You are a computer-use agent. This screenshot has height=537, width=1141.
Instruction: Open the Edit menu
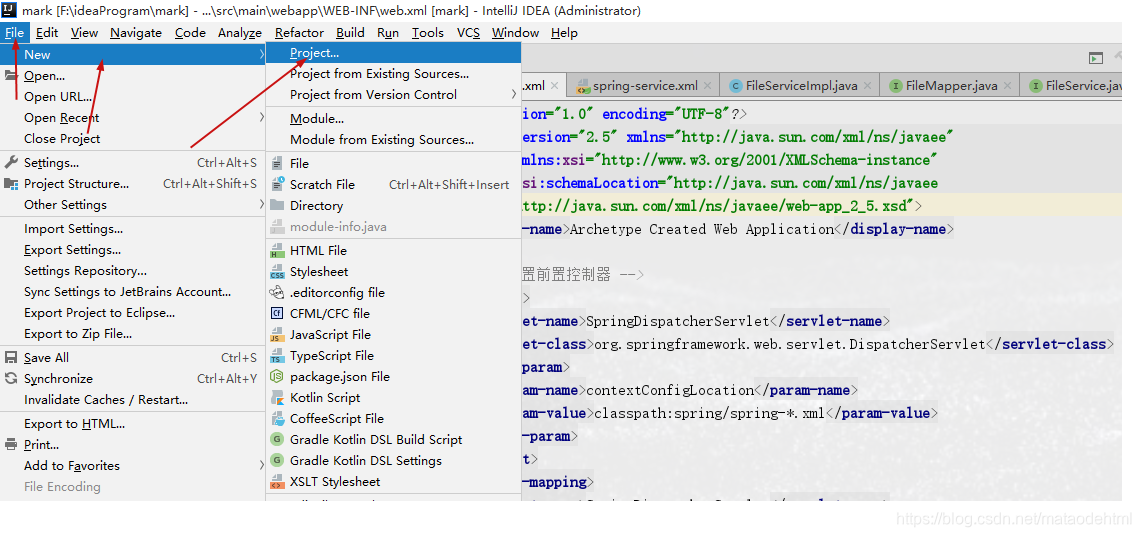coord(47,33)
